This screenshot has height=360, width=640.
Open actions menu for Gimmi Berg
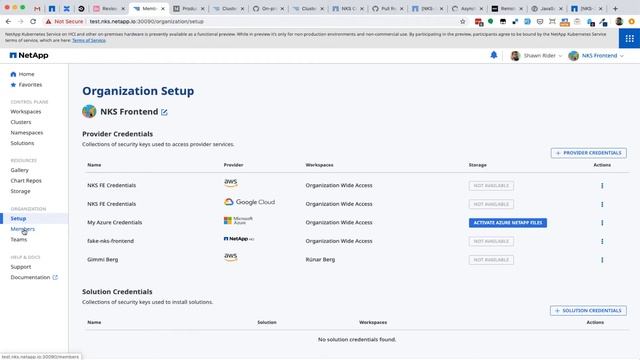[602, 260]
